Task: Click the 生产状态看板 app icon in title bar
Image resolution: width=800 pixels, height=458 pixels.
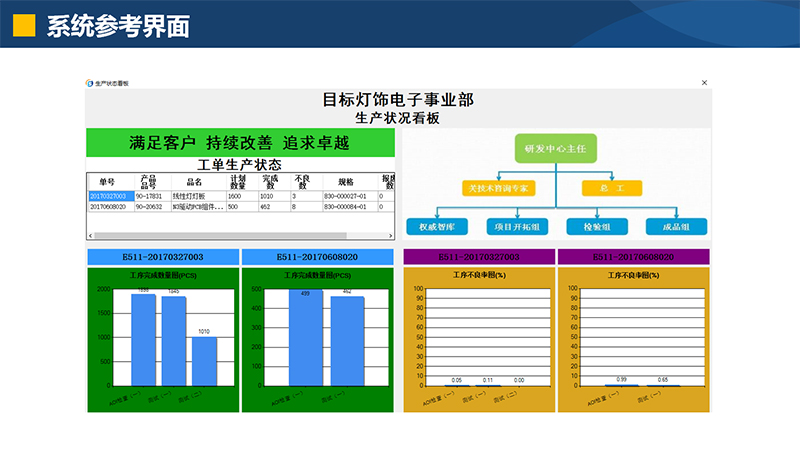Action: [x=90, y=83]
